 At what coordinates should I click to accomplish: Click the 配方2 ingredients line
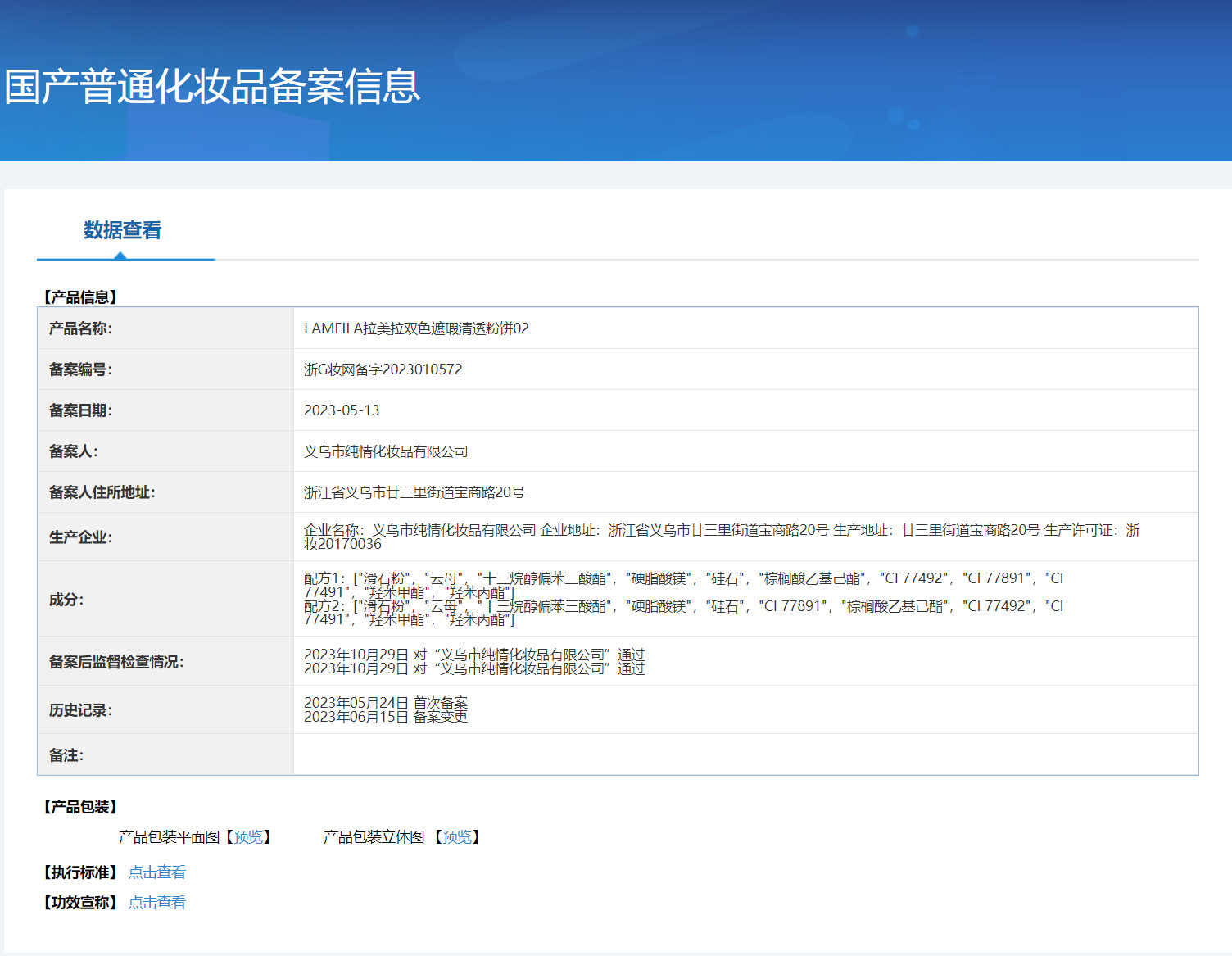point(683,613)
